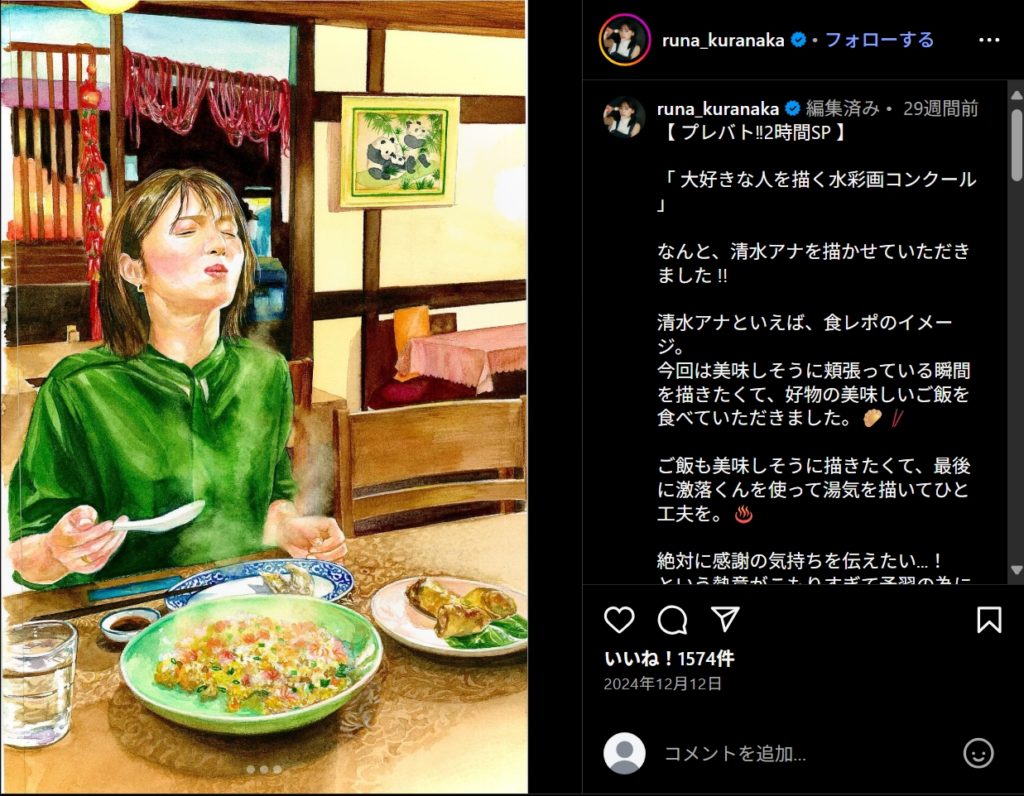Save post with the bookmark icon
Viewport: 1024px width, 796px height.
click(x=989, y=620)
